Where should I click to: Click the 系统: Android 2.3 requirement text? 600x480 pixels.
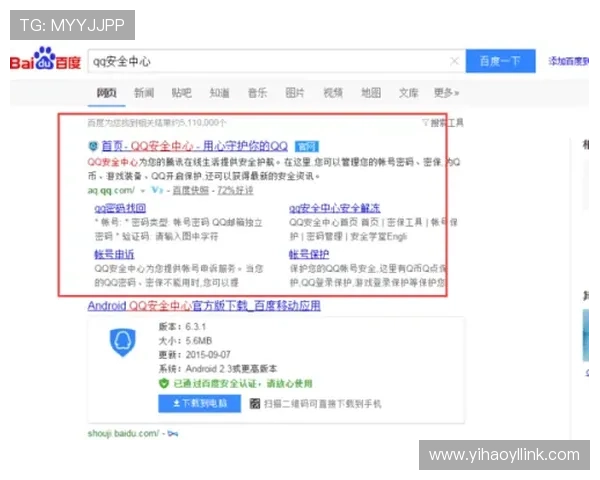(x=218, y=369)
